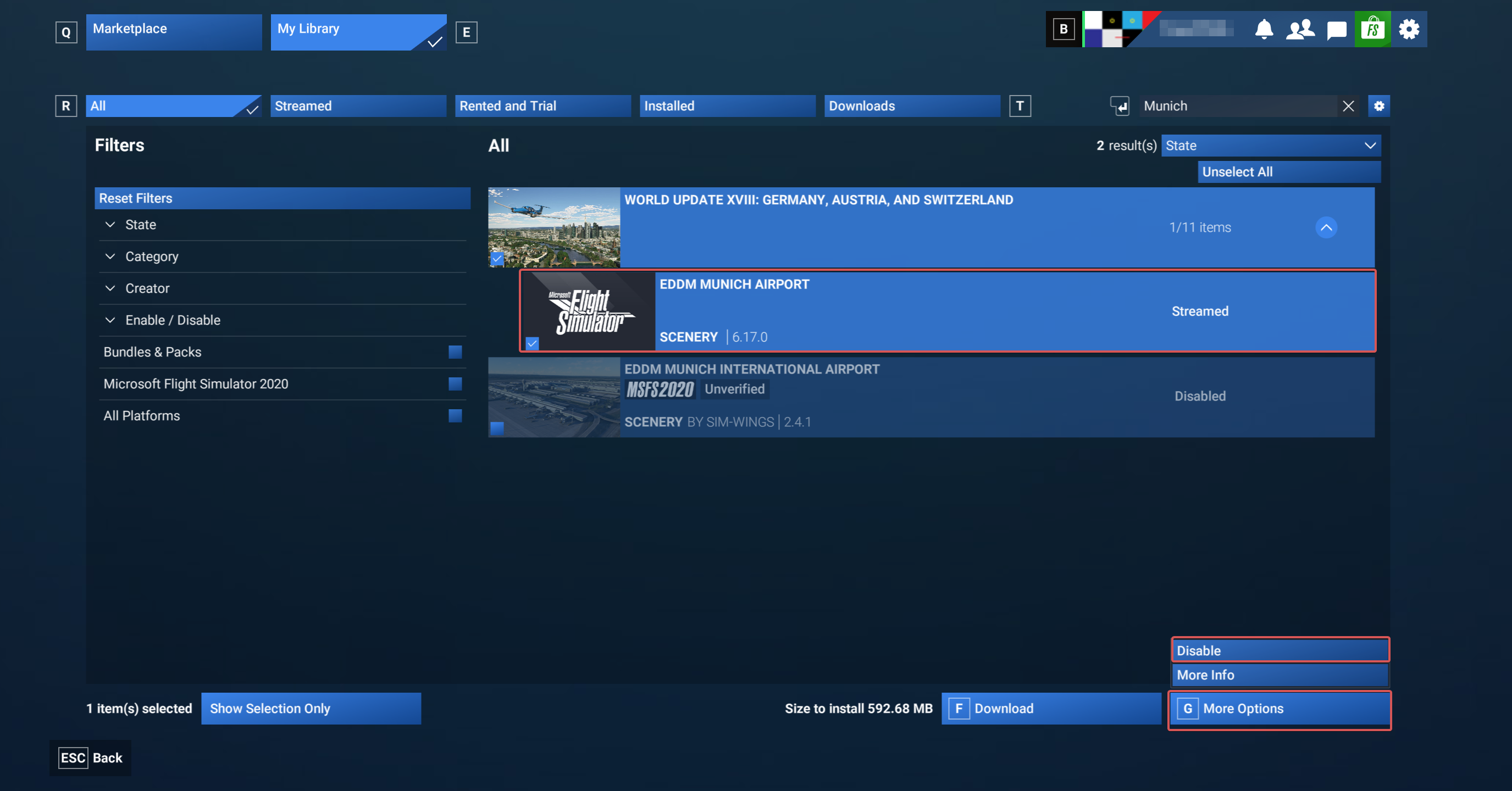Switch to the Marketplace tab

tap(174, 32)
